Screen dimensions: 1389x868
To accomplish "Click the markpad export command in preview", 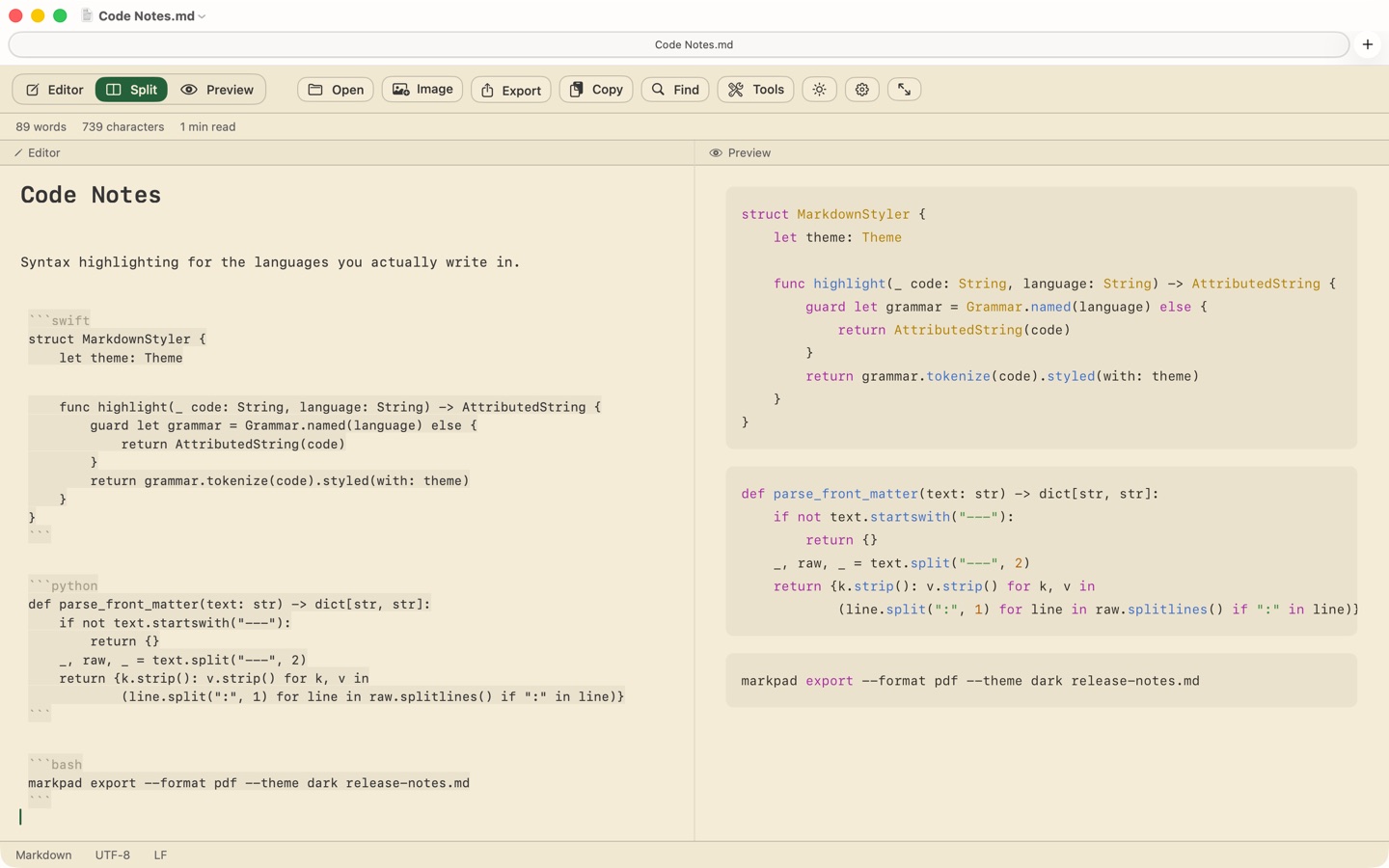I will 970,681.
